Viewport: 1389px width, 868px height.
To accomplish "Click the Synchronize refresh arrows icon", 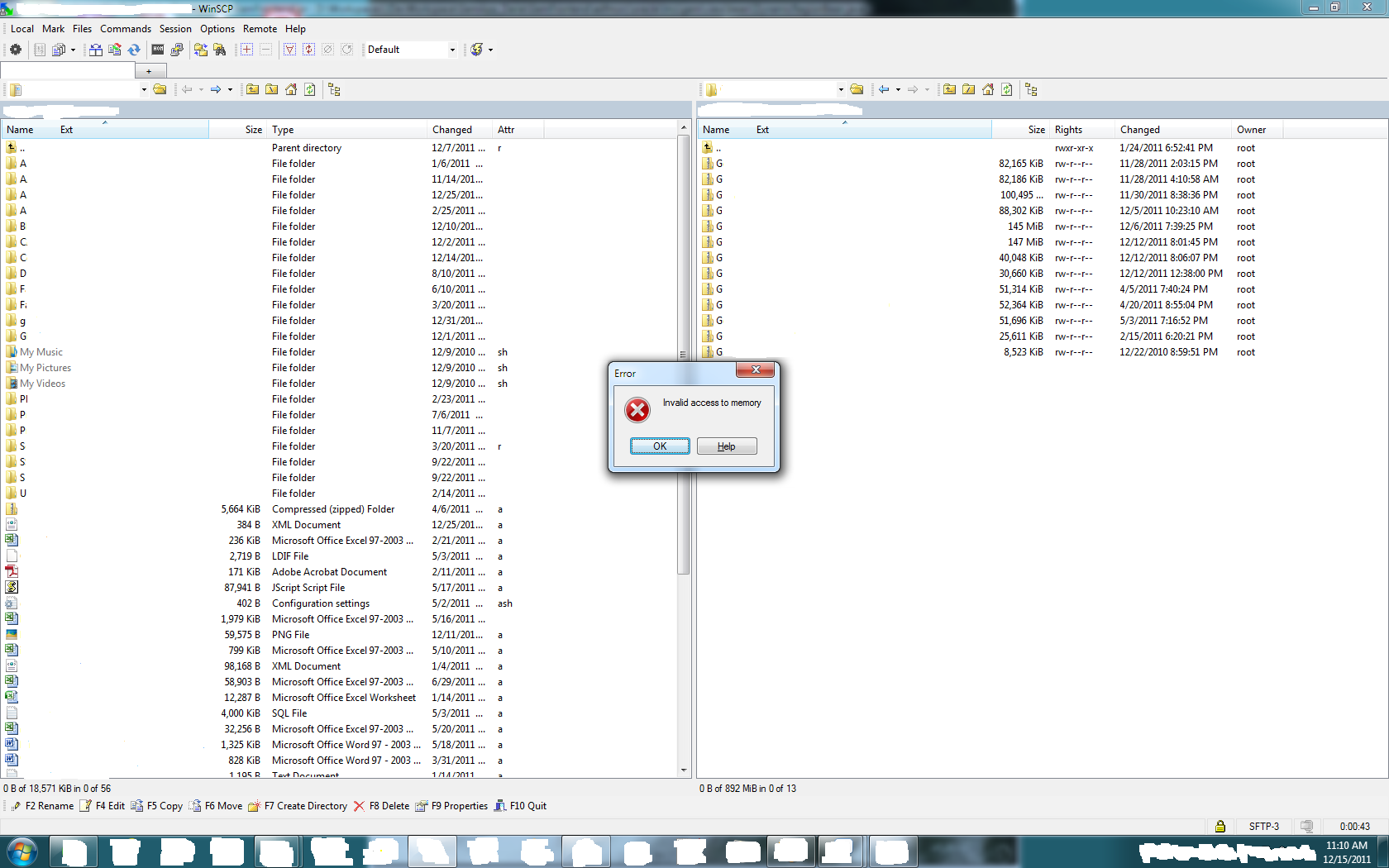I will coord(134,50).
